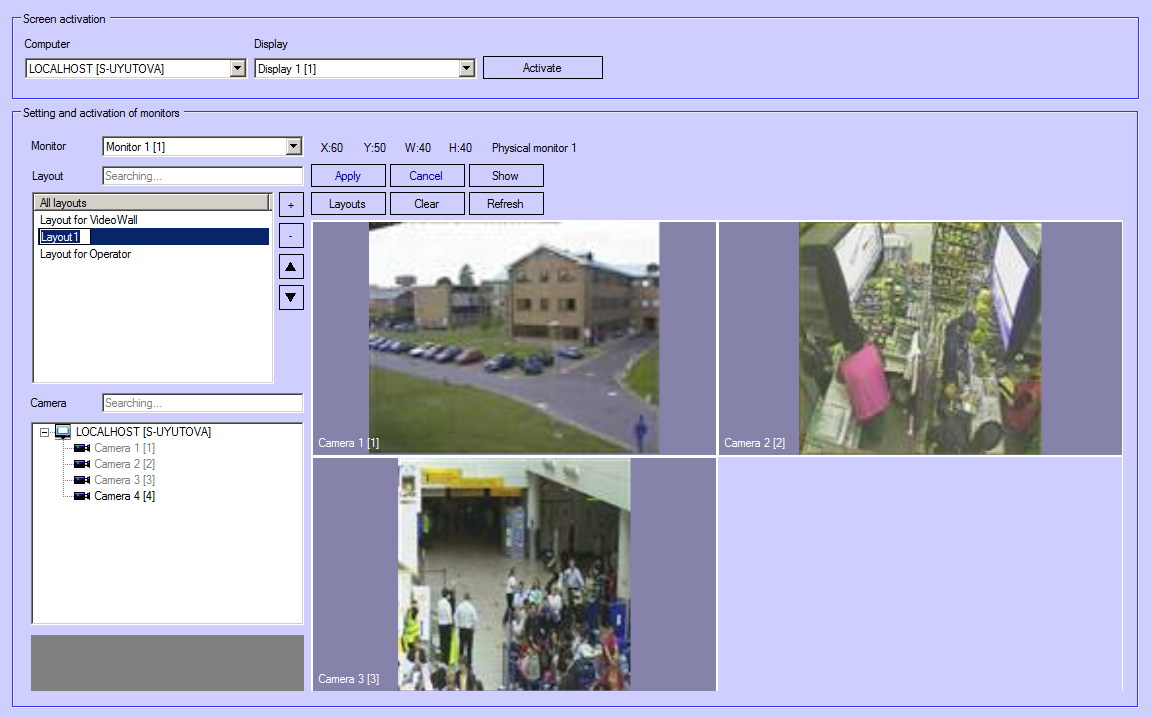Click the Refresh button
The width and height of the screenshot is (1151, 718).
click(505, 204)
